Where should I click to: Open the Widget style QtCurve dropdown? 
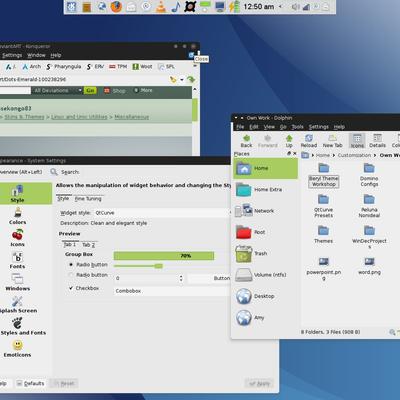click(x=162, y=213)
